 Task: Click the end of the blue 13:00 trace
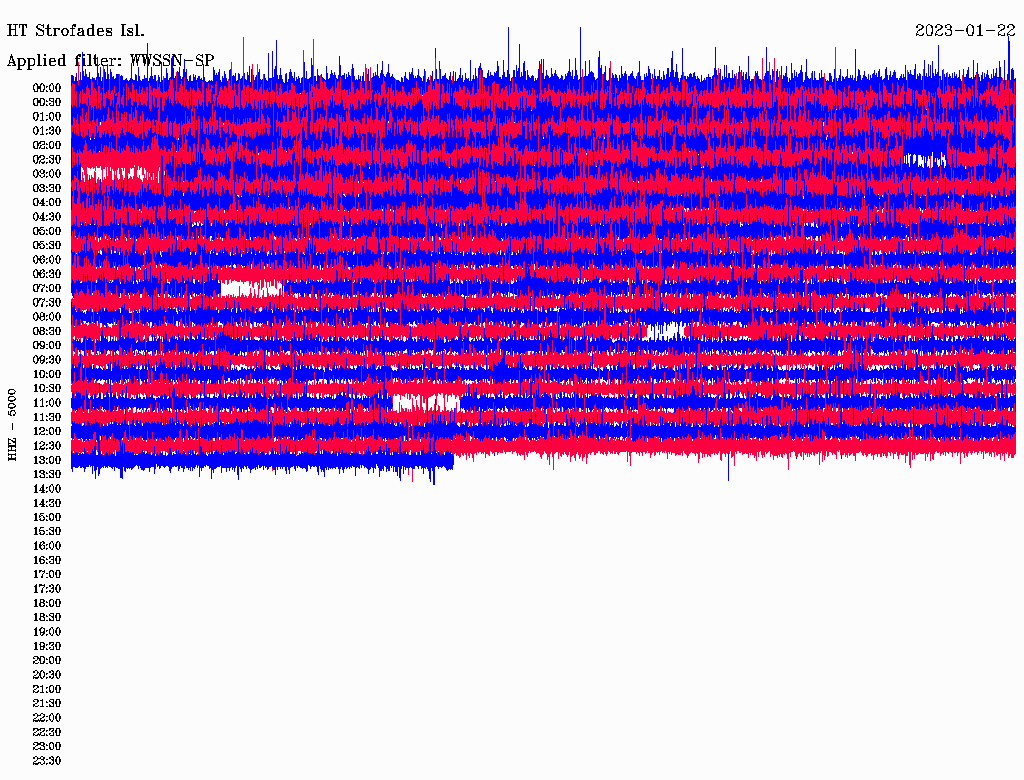[x=452, y=461]
